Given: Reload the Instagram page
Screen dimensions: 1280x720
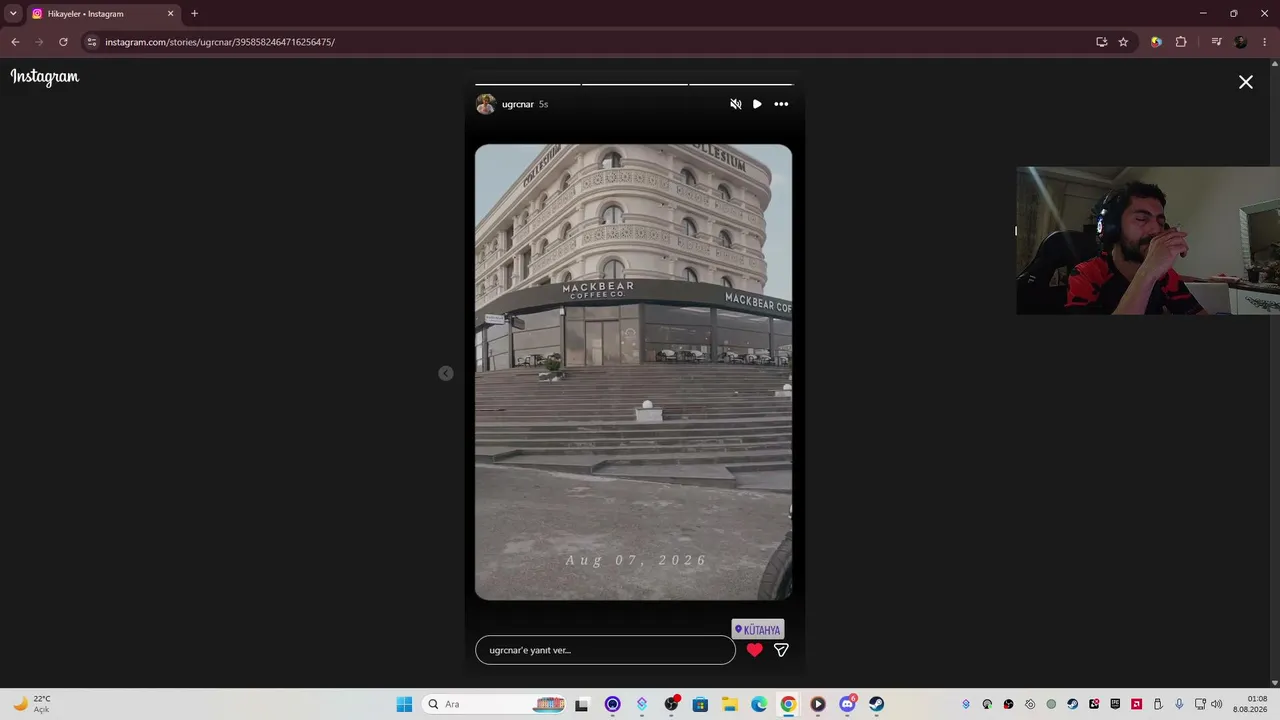Looking at the screenshot, I should (x=63, y=42).
